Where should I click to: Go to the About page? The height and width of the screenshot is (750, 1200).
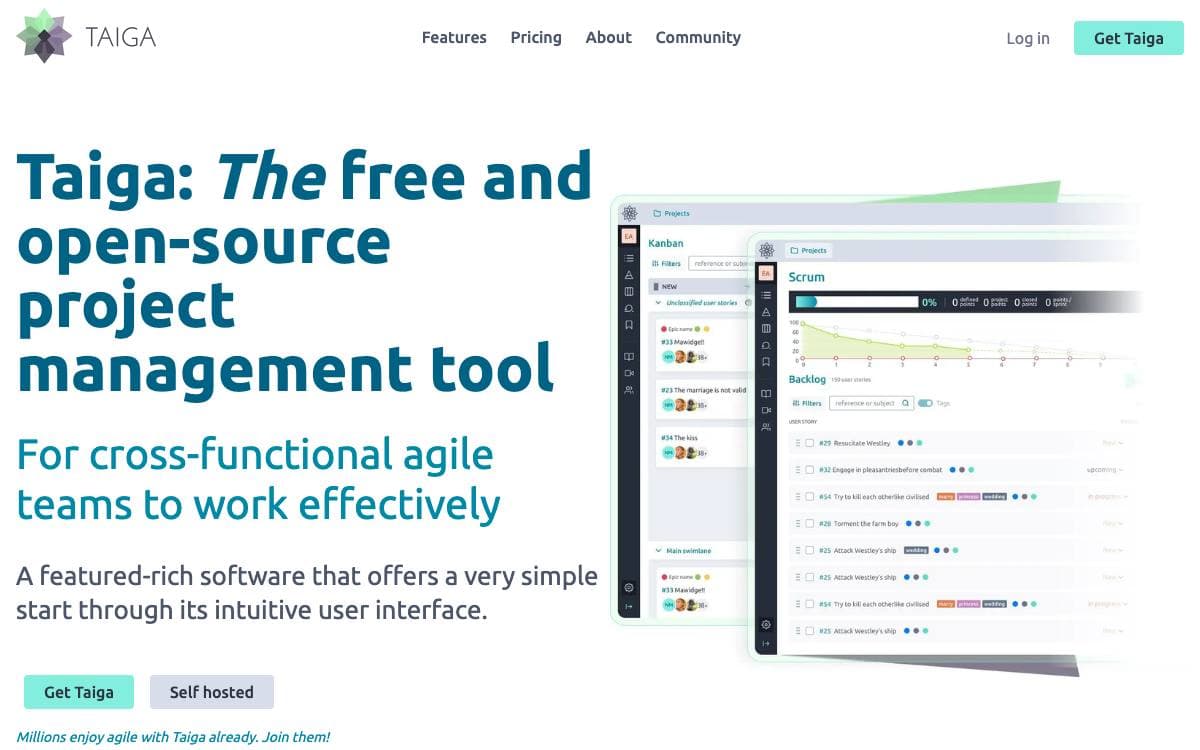coord(608,38)
